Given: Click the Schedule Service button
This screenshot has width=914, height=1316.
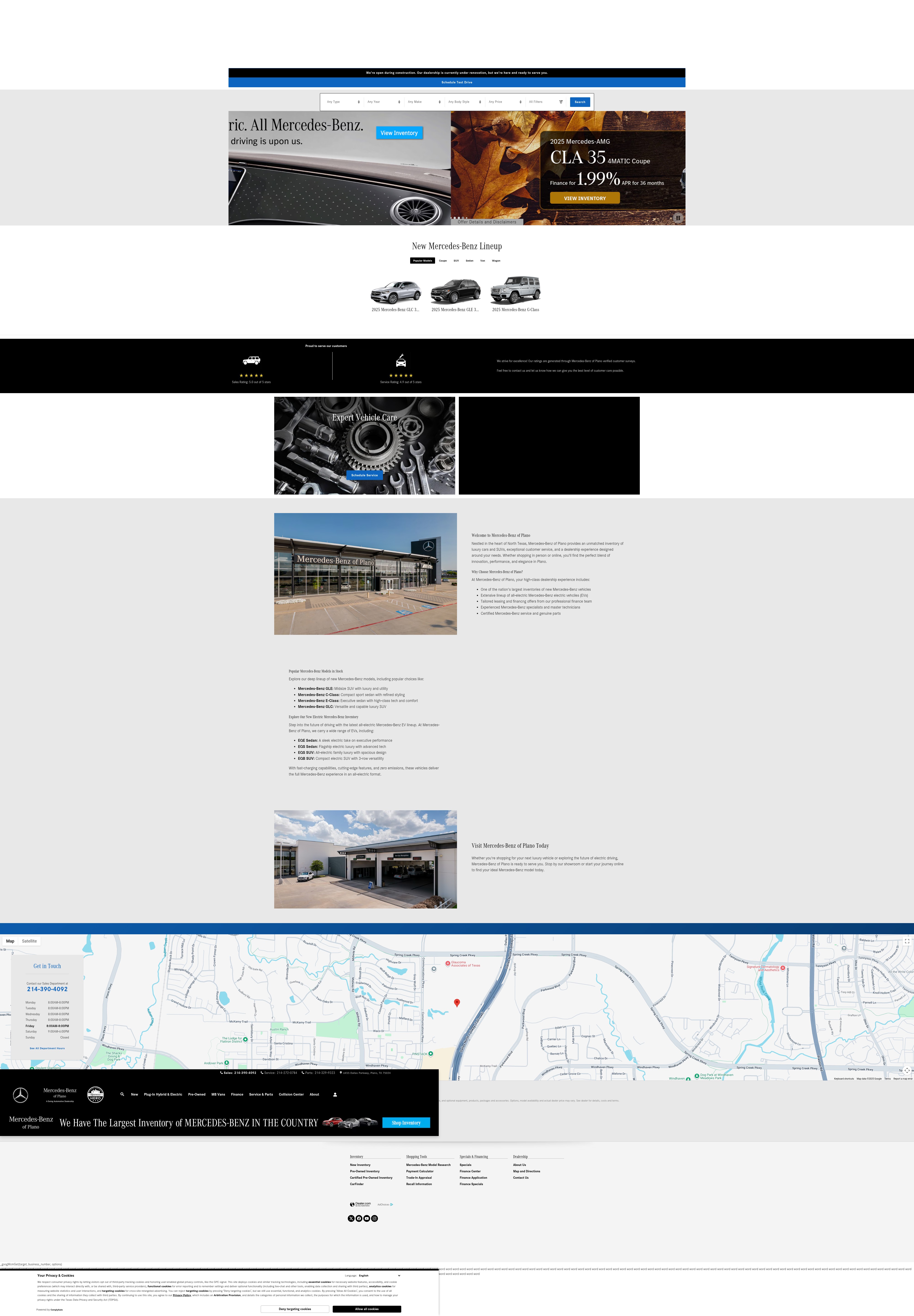Looking at the screenshot, I should [x=364, y=475].
